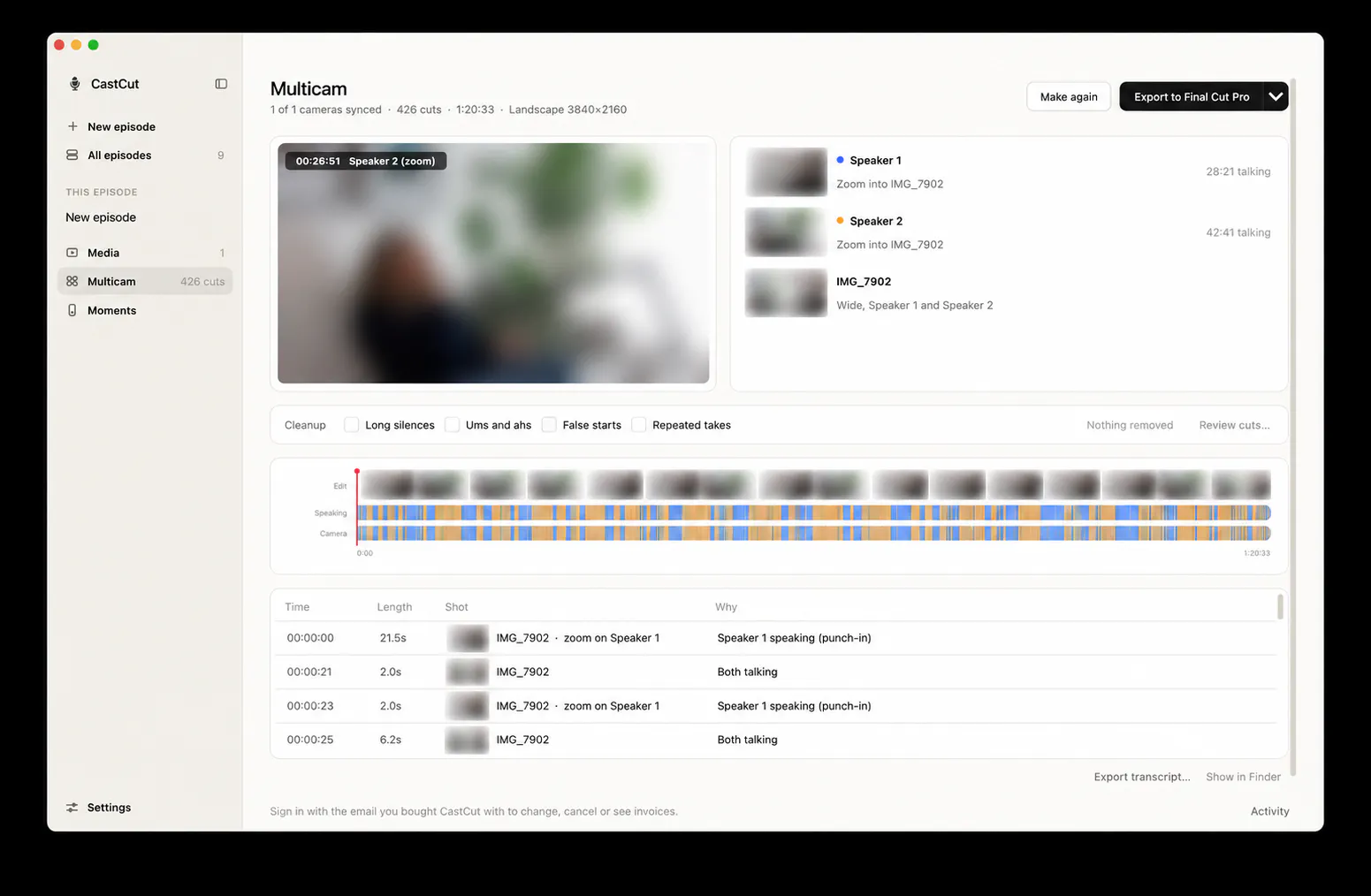Click the '00:26:51 Speaker 2 (zoom)' overlay label
Image resolution: width=1371 pixels, height=896 pixels.
tap(366, 161)
